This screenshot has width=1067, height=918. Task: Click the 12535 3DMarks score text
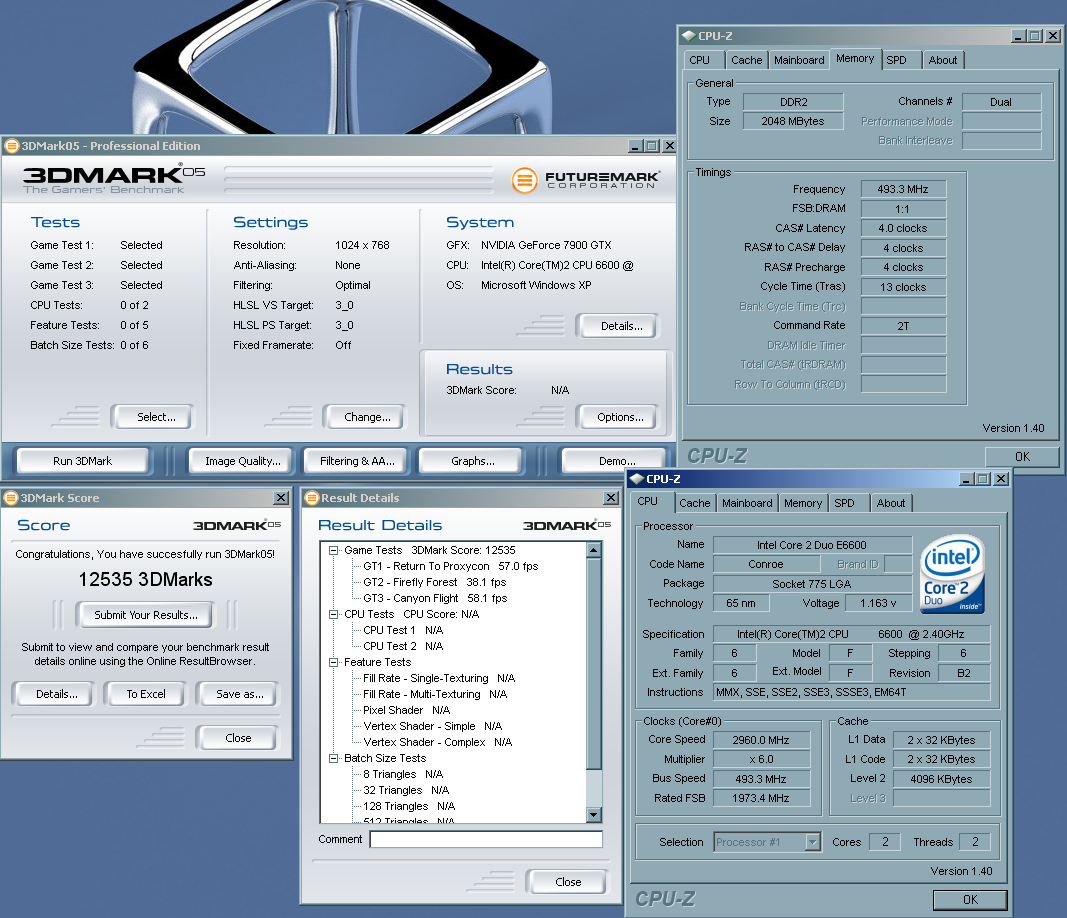(x=145, y=579)
